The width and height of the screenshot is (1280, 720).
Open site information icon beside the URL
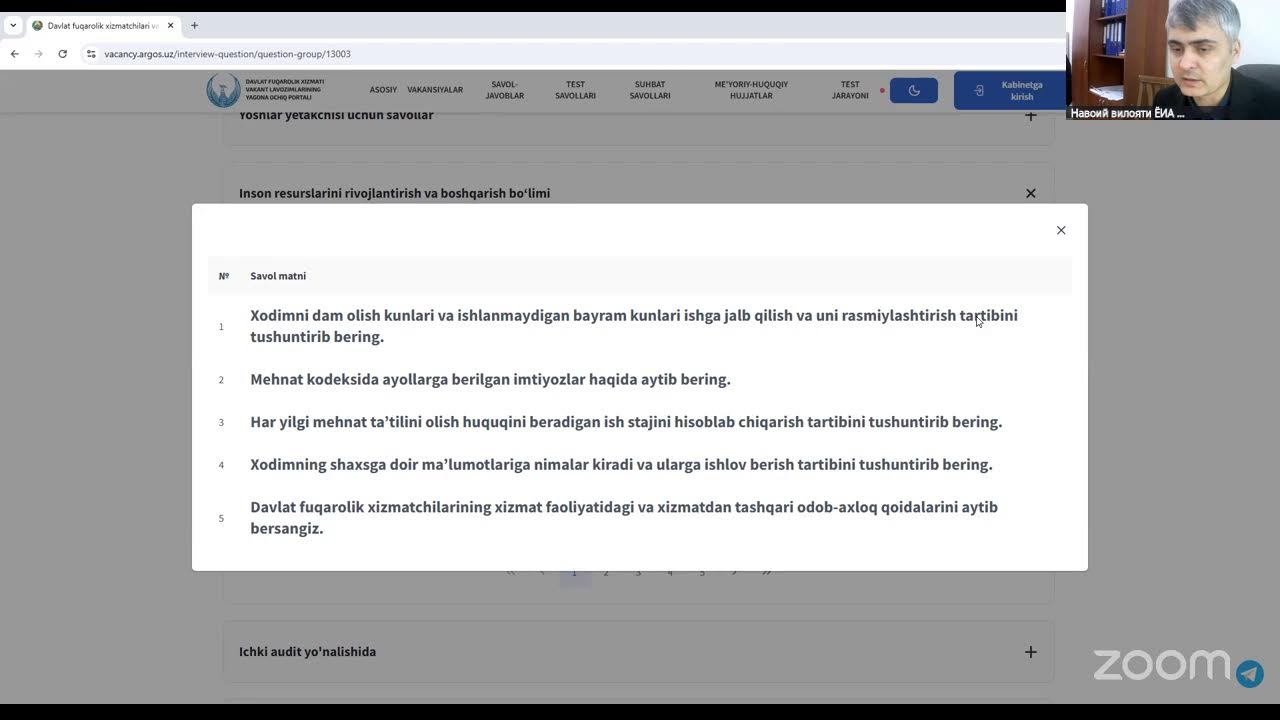click(91, 54)
